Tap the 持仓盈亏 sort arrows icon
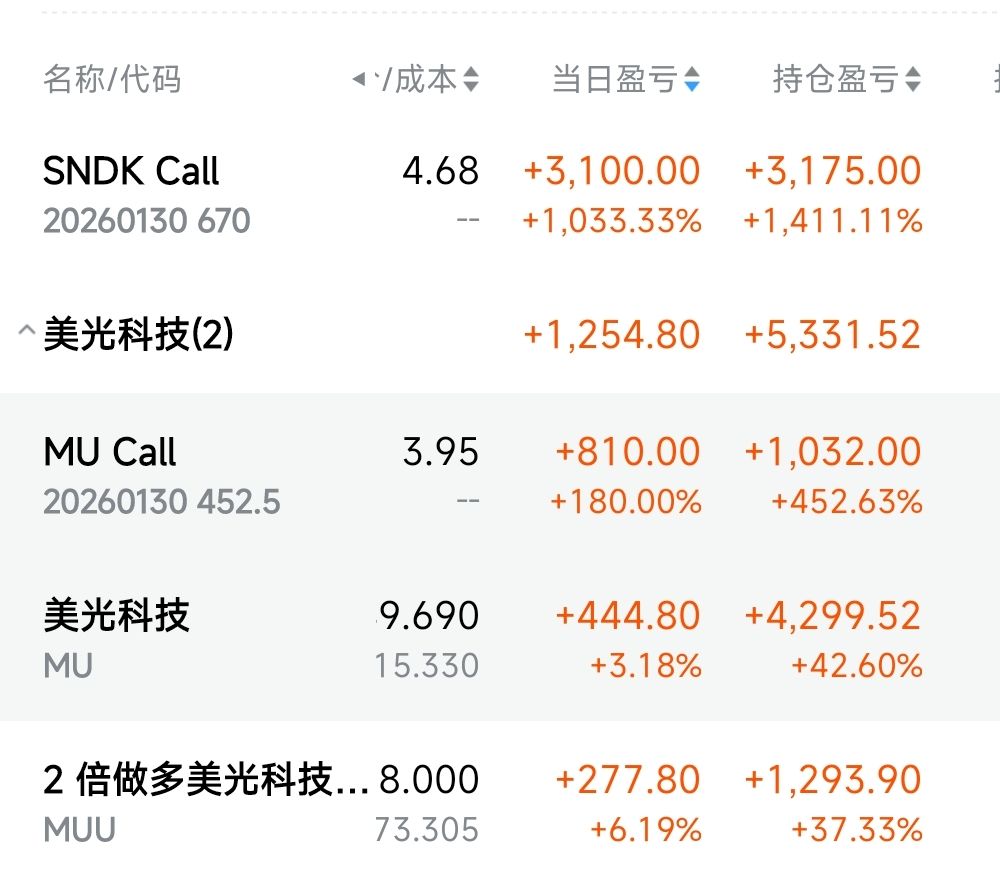This screenshot has height=871, width=1000. click(912, 80)
